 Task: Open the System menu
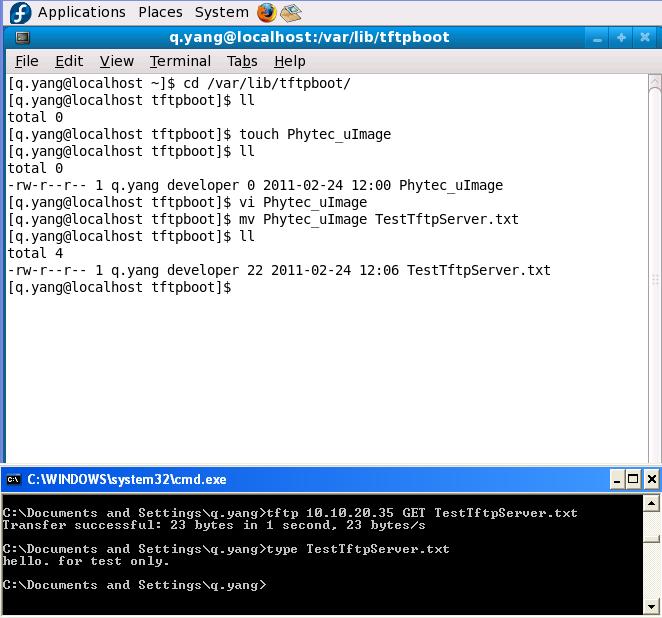(222, 12)
